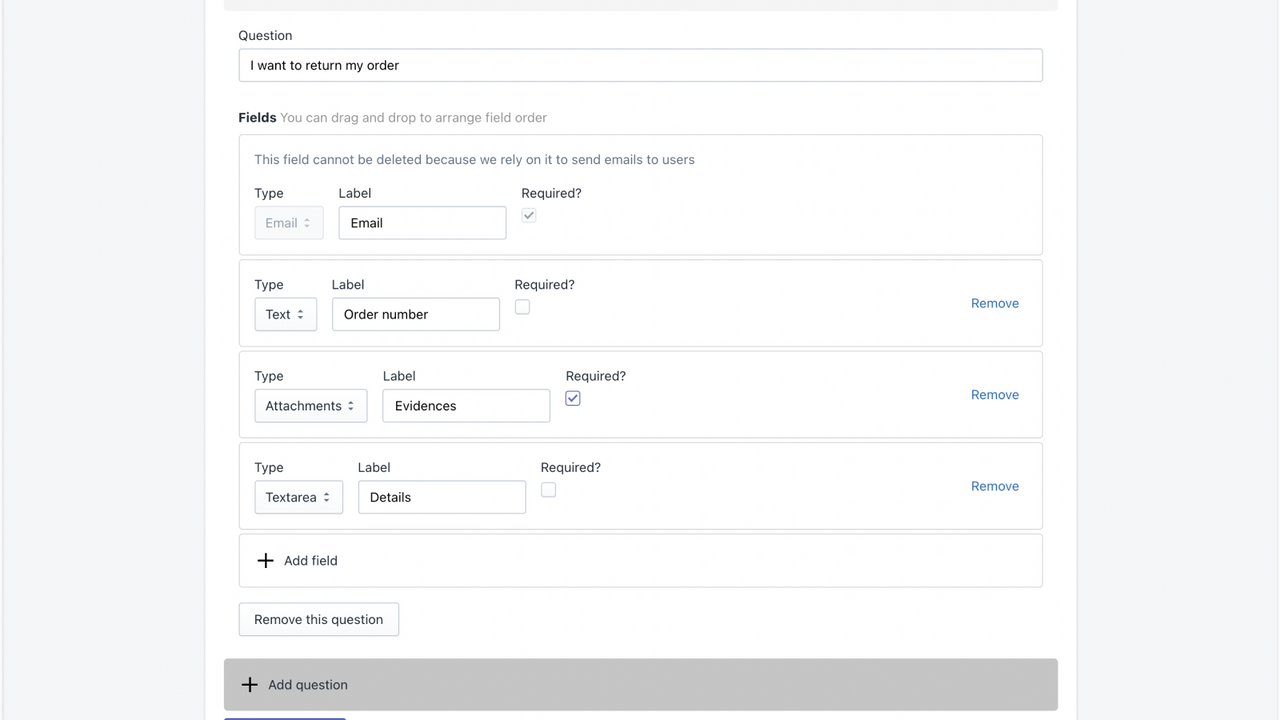Toggle Required checkbox for Details field
The width and height of the screenshot is (1280, 720).
[x=548, y=490]
